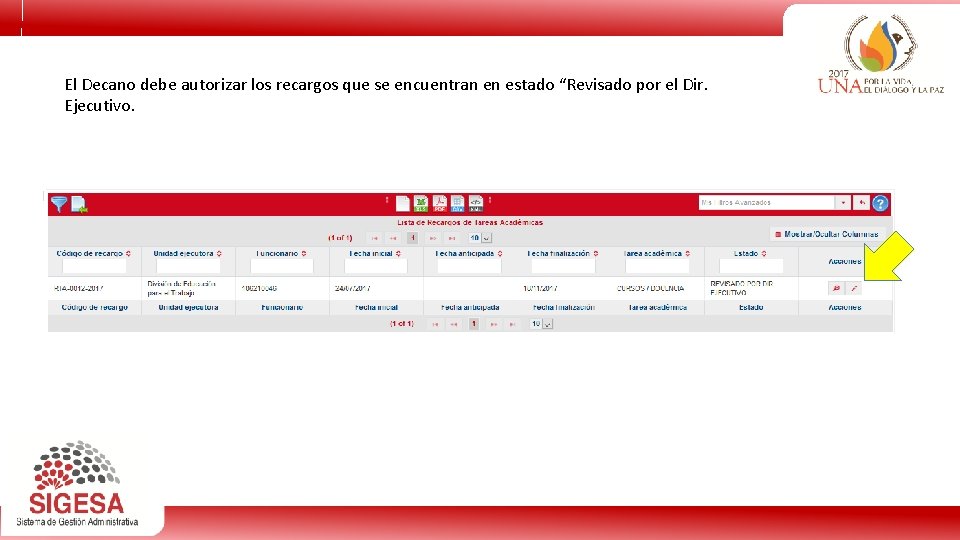This screenshot has height=540, width=960.
Task: Select page 1 in the bottom paginator
Action: (x=474, y=324)
